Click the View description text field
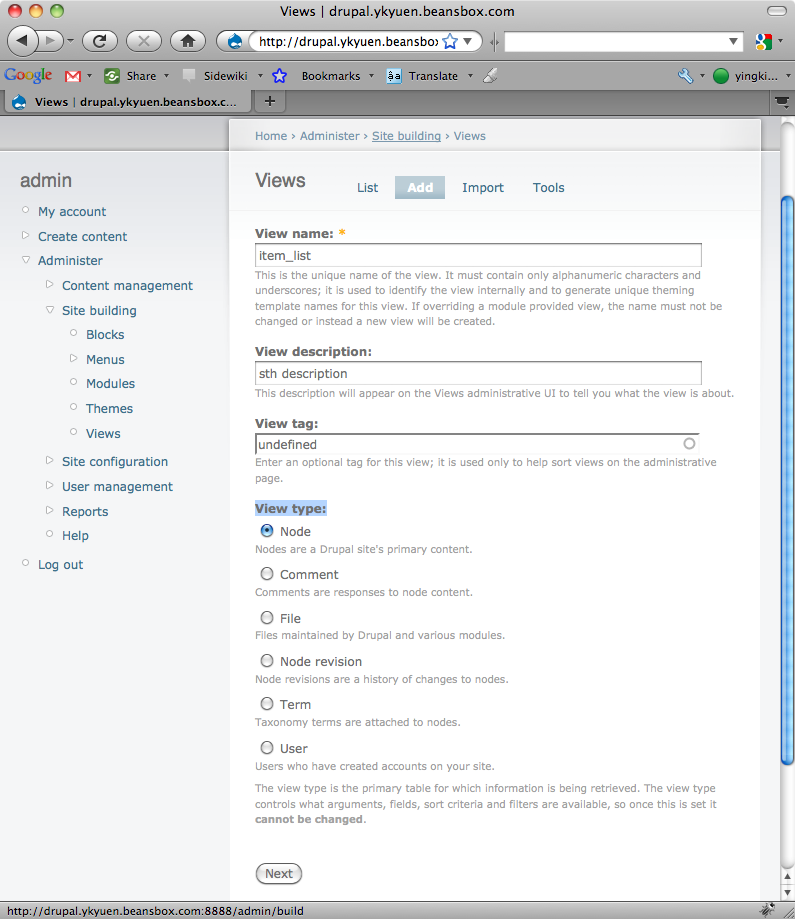This screenshot has width=795, height=919. coord(478,373)
